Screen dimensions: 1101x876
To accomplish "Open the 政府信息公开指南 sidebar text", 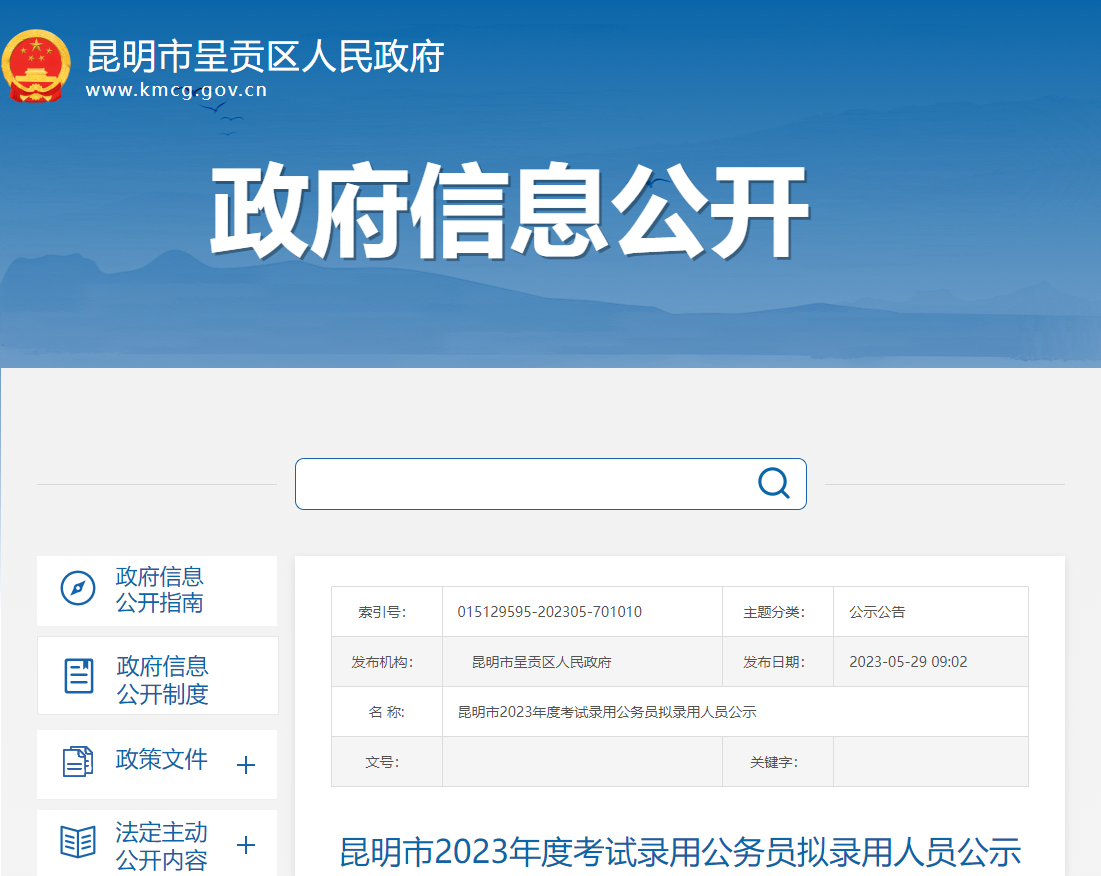I will click(x=160, y=589).
